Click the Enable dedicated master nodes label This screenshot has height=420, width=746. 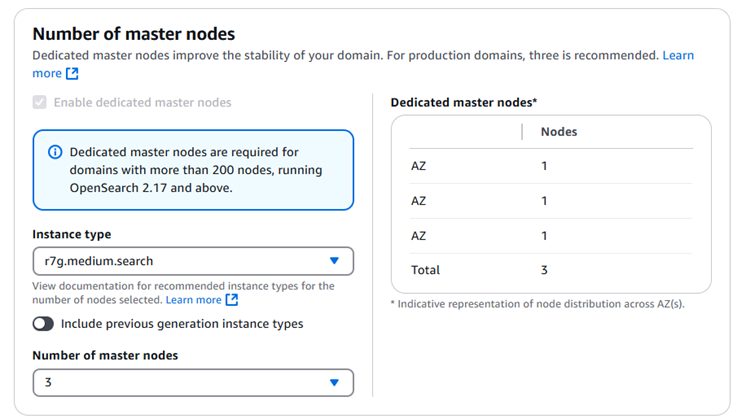point(142,102)
